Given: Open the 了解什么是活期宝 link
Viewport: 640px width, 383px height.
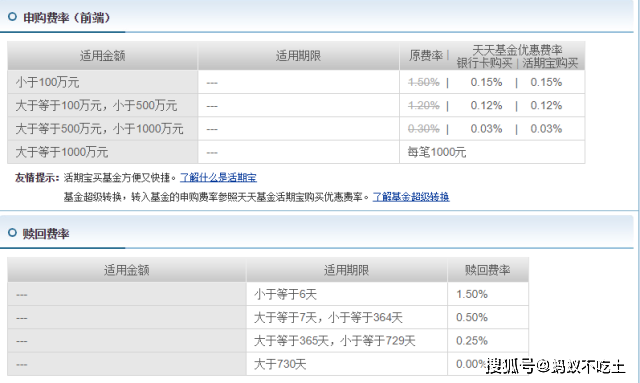Looking at the screenshot, I should [218, 178].
